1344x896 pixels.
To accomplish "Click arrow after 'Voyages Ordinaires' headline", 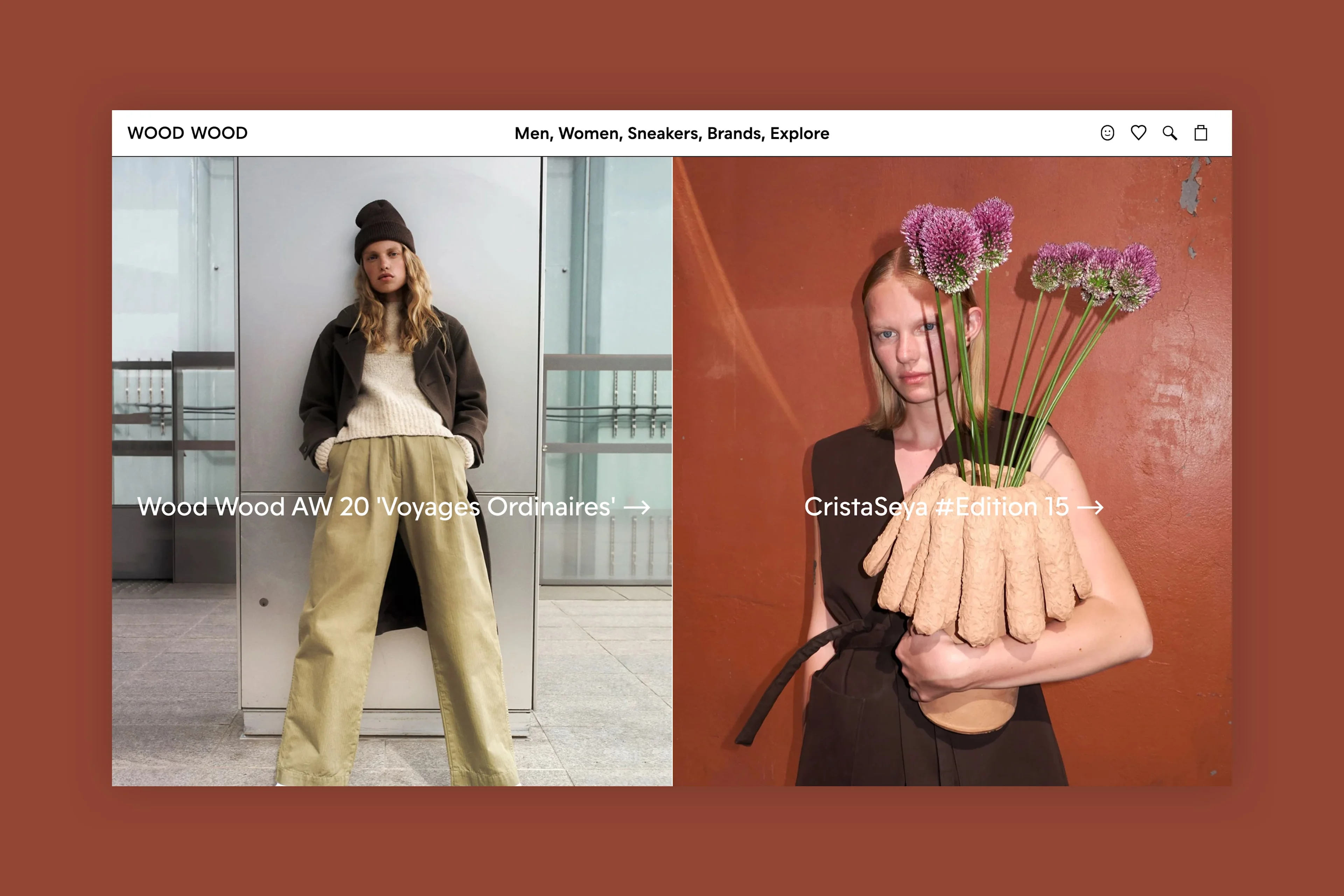I will (637, 507).
